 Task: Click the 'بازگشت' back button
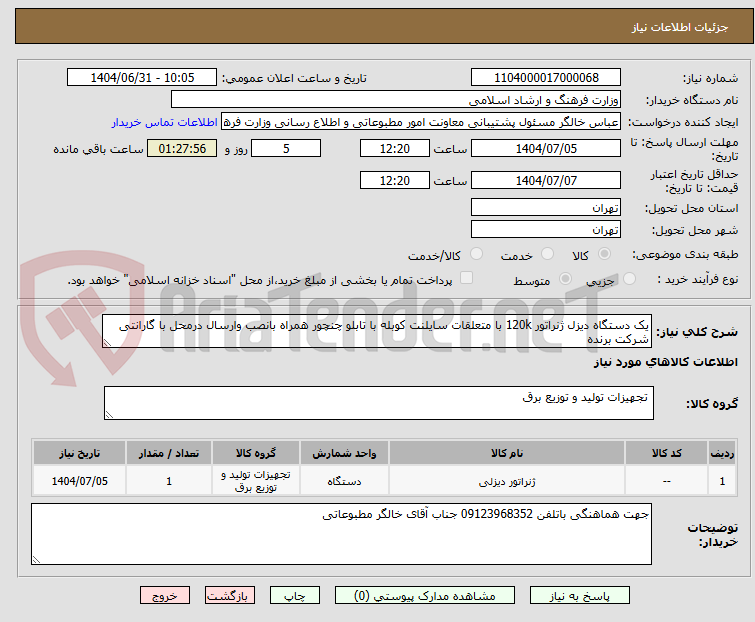(230, 596)
